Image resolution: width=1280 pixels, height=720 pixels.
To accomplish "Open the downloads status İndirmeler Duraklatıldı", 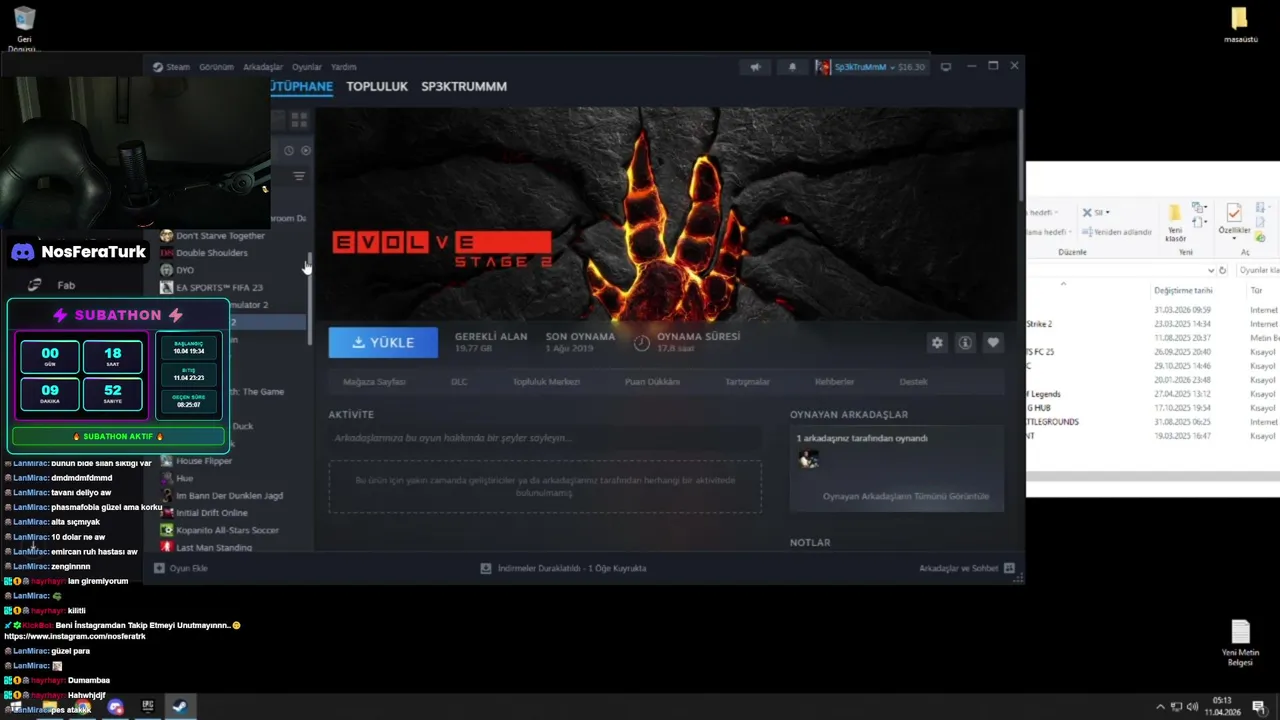I will point(563,568).
